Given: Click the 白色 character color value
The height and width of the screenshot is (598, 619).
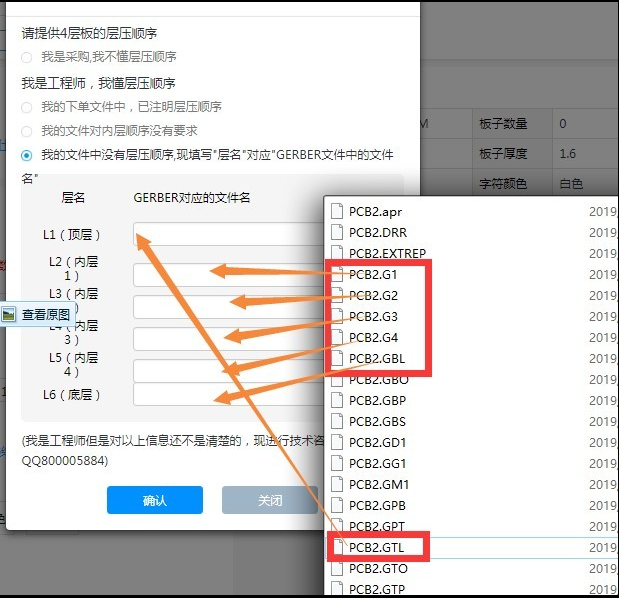Looking at the screenshot, I should pyautogui.click(x=571, y=184).
